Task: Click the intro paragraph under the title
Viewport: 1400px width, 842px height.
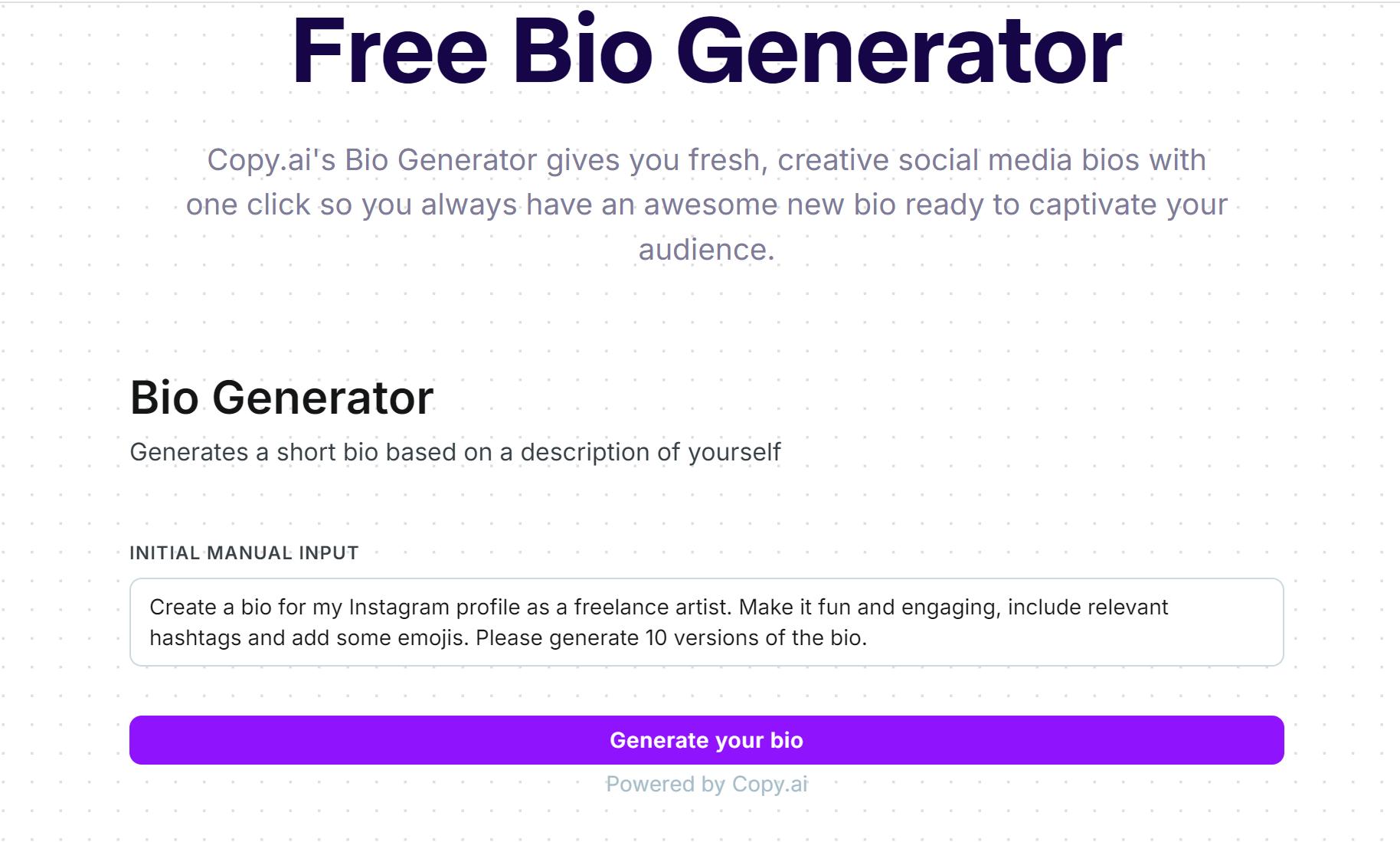Action: pyautogui.click(x=705, y=205)
